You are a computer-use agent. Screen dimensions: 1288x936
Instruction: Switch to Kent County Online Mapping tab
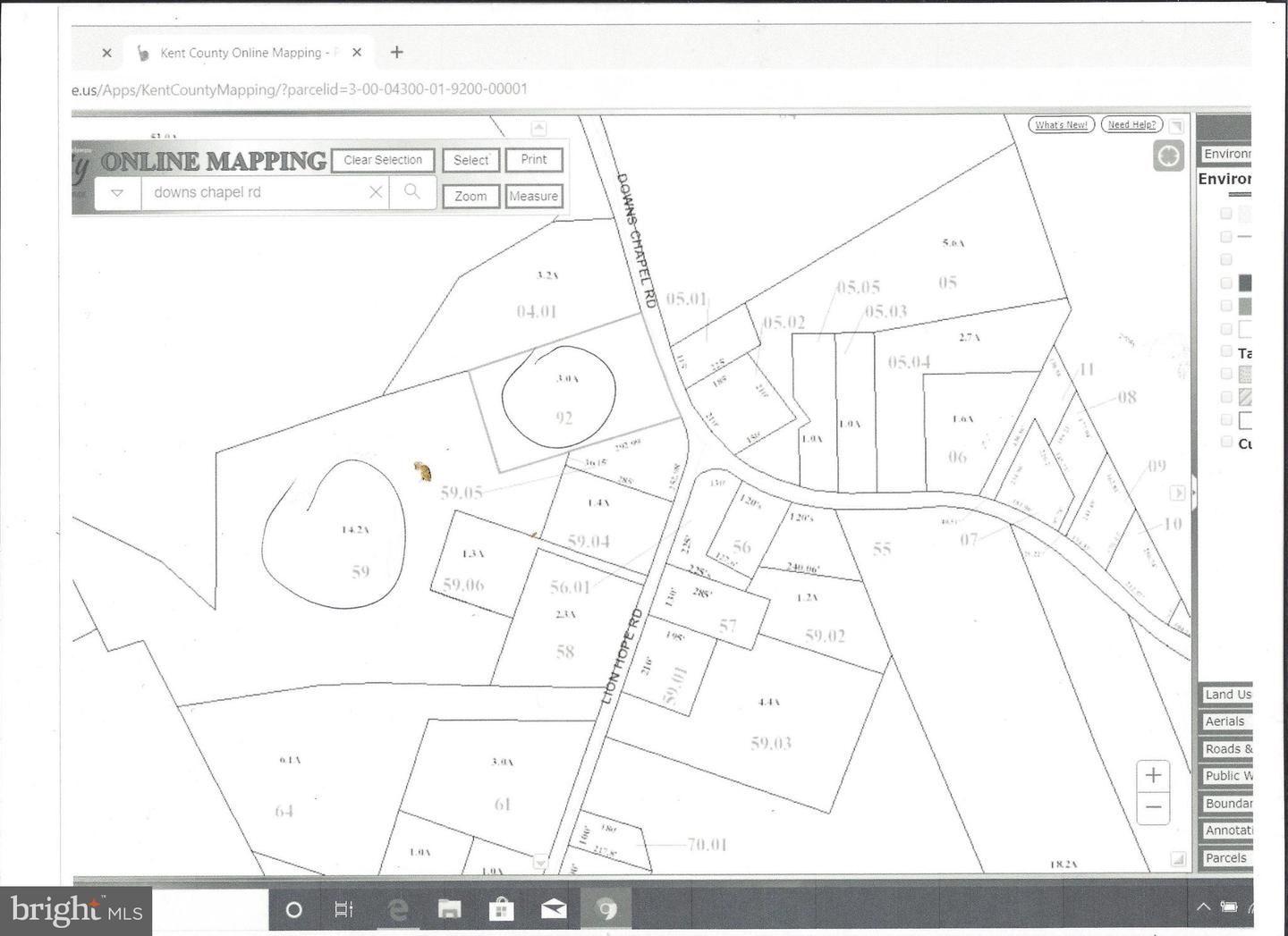(240, 53)
